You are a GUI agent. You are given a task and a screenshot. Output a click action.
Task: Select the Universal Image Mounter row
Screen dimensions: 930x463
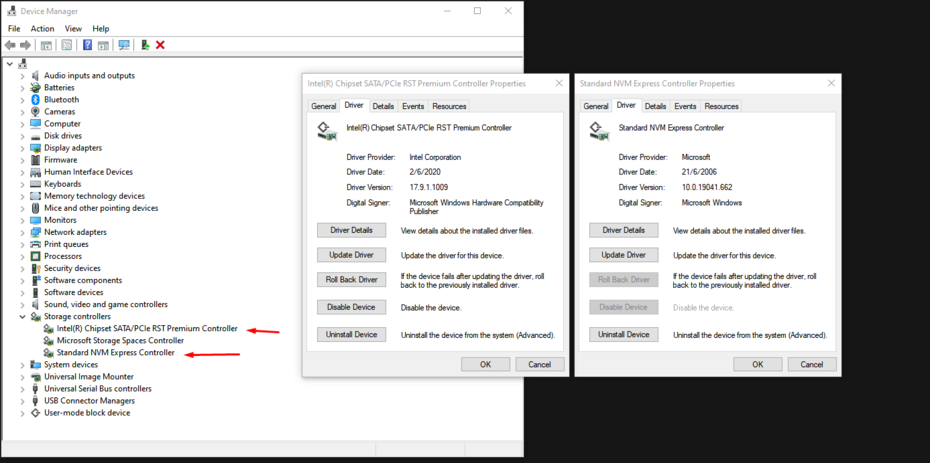[89, 376]
